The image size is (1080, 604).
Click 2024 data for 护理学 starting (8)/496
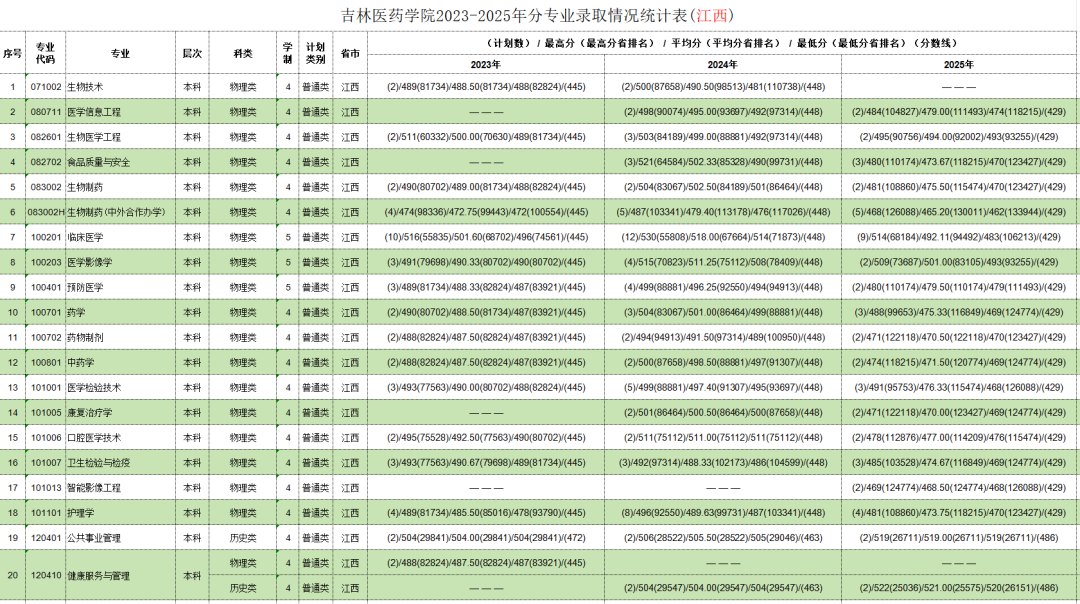[723, 513]
